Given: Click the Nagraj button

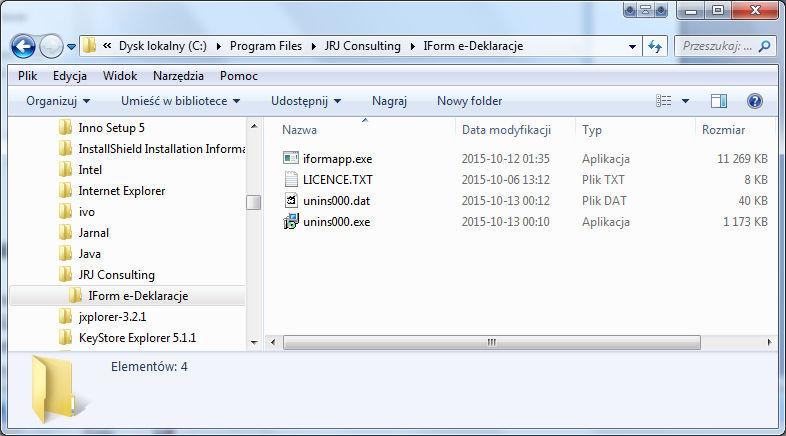Looking at the screenshot, I should pyautogui.click(x=389, y=101).
